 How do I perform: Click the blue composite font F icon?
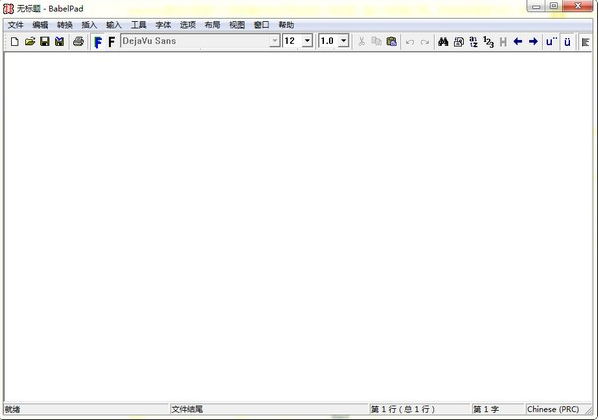(x=98, y=42)
